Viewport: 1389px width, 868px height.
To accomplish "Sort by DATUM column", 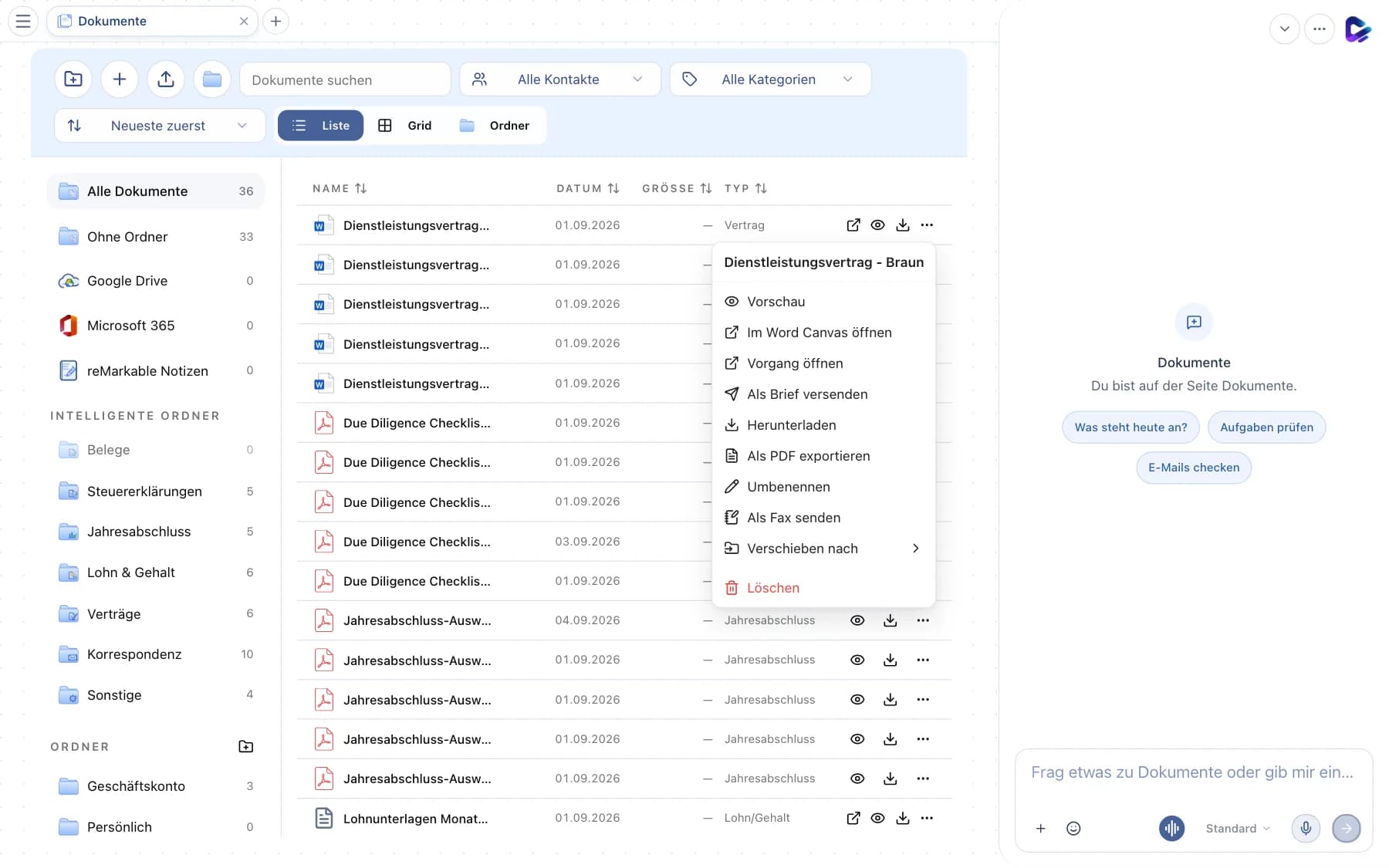I will [x=588, y=188].
